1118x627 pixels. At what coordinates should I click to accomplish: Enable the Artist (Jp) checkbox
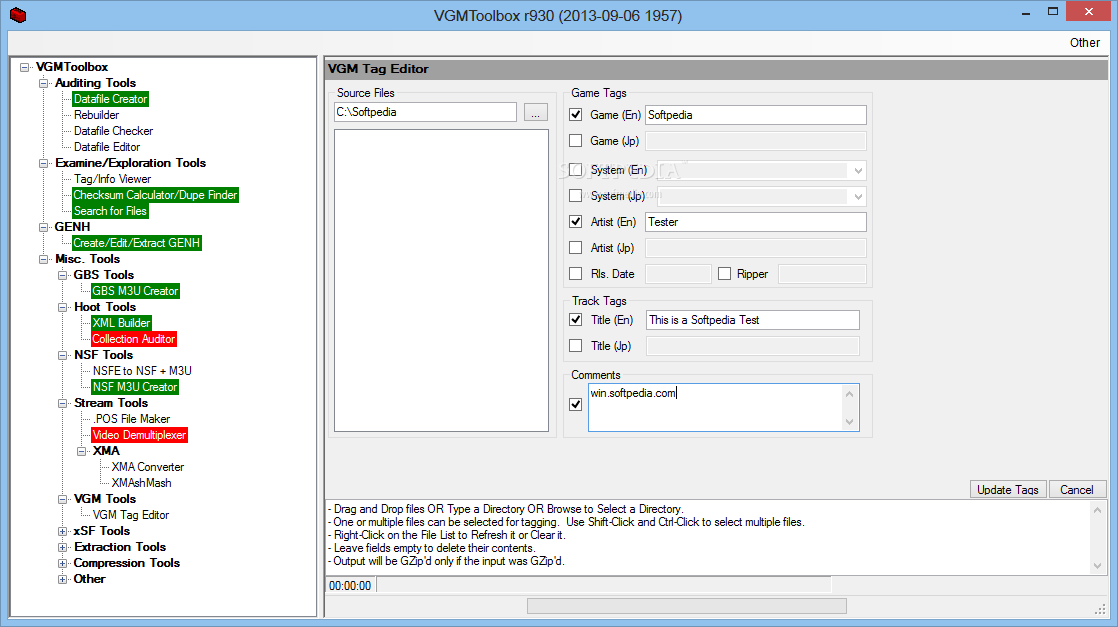tap(576, 248)
